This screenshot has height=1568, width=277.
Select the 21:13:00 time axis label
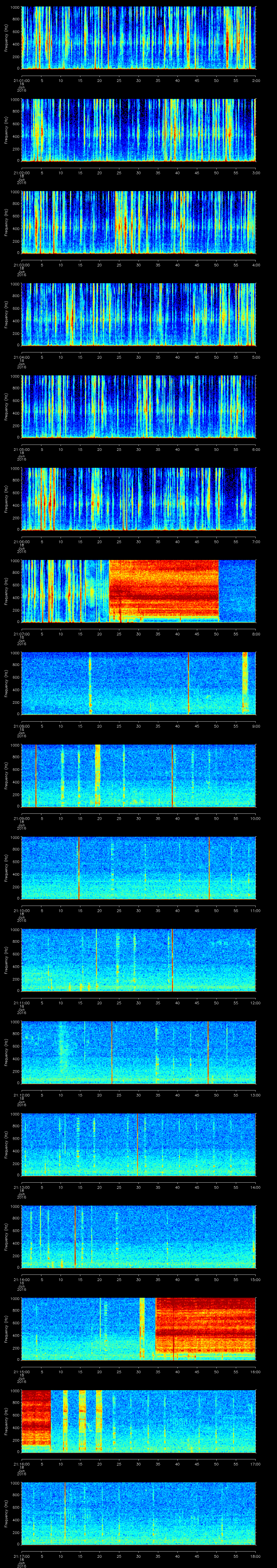(21, 1187)
